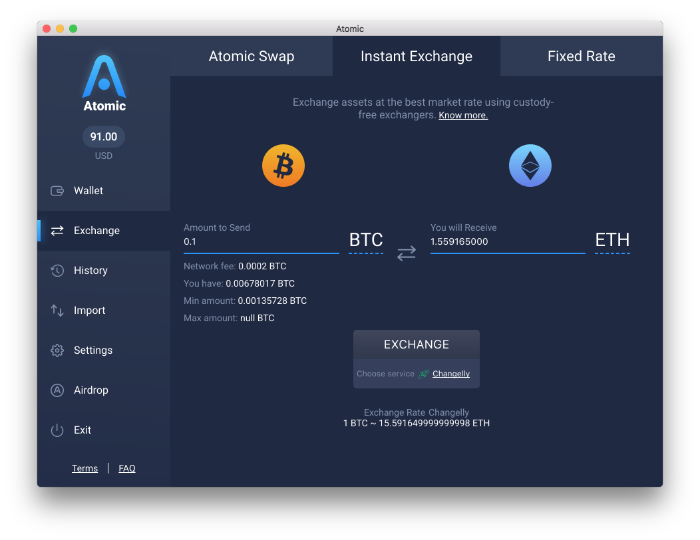Open the Airdrop section

[104, 390]
